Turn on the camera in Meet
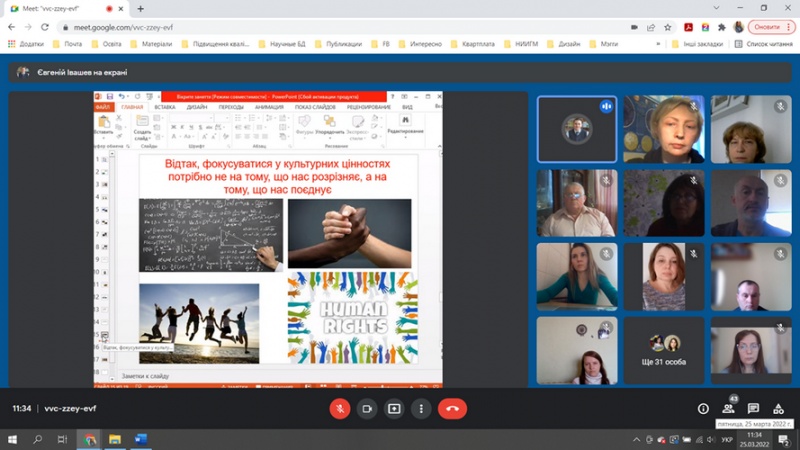Screen dimensions: 800x450 [x=367, y=409]
